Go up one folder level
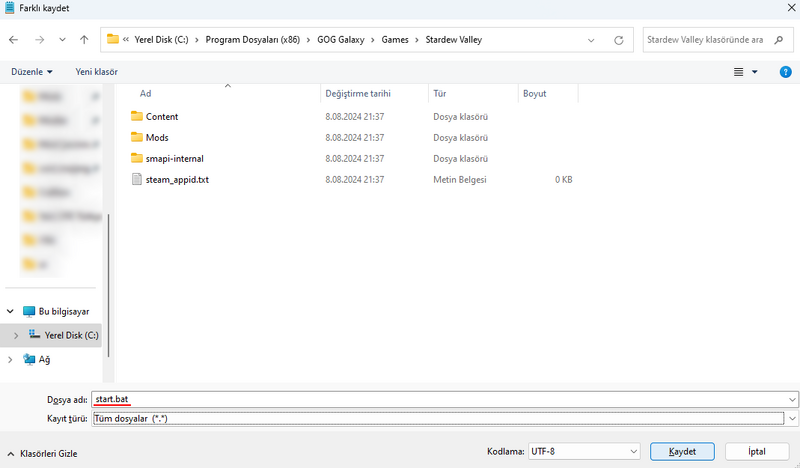Viewport: 800px width, 468px height. coord(84,40)
